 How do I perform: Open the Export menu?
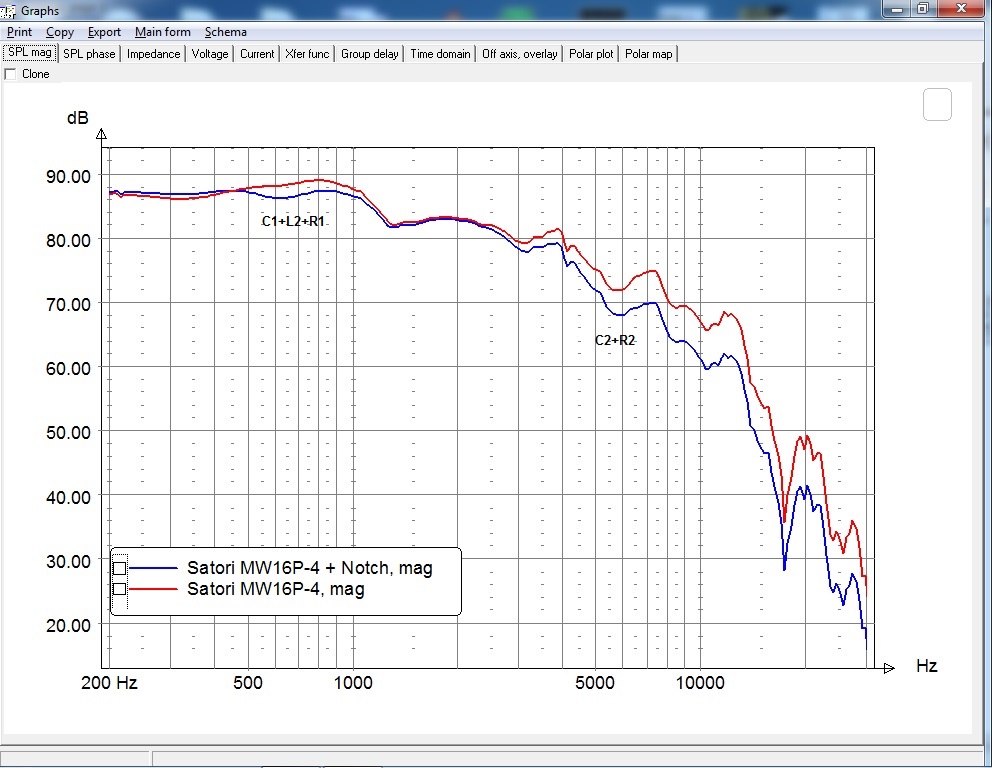point(104,32)
